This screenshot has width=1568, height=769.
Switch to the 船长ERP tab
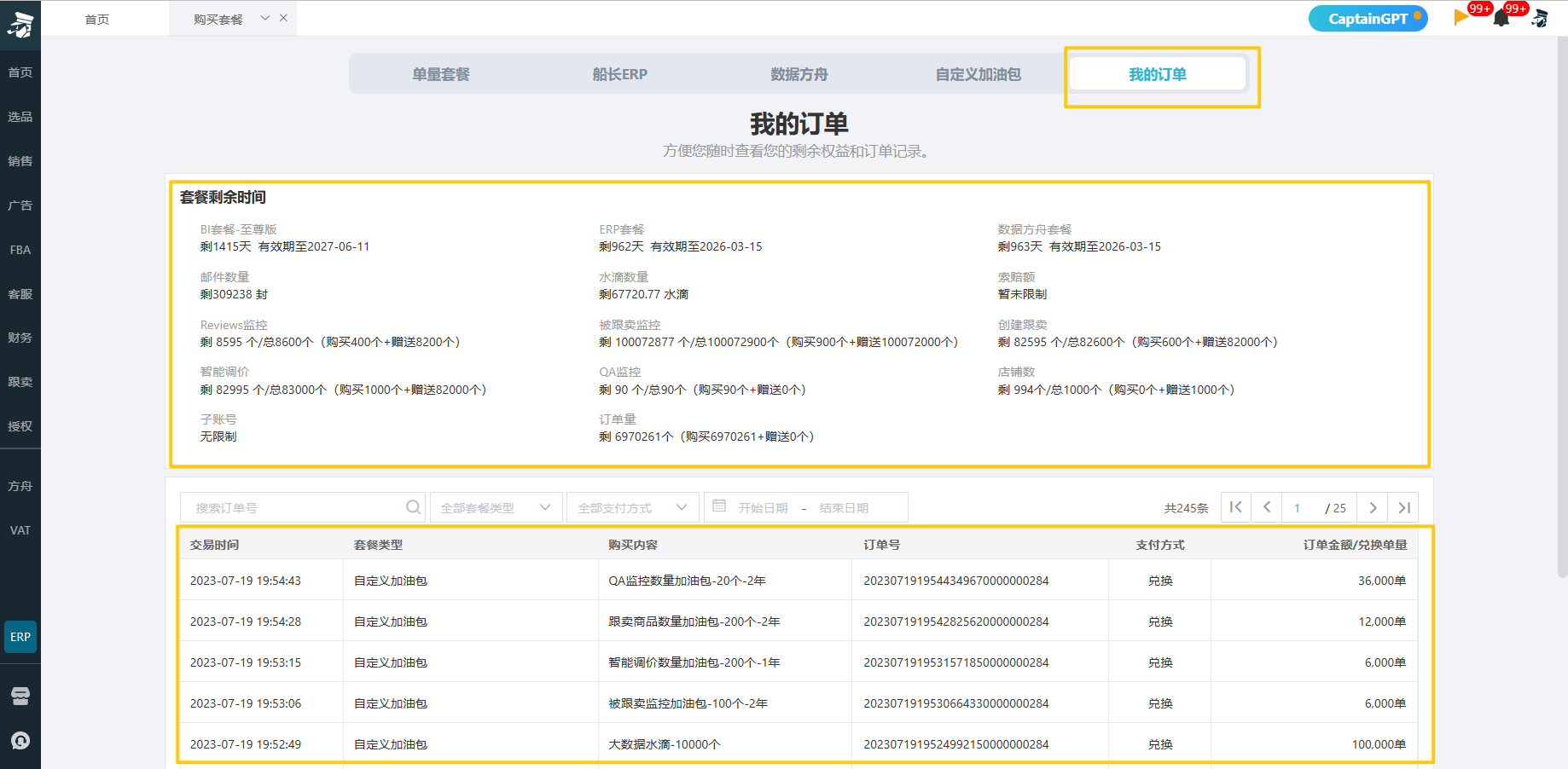tap(620, 74)
